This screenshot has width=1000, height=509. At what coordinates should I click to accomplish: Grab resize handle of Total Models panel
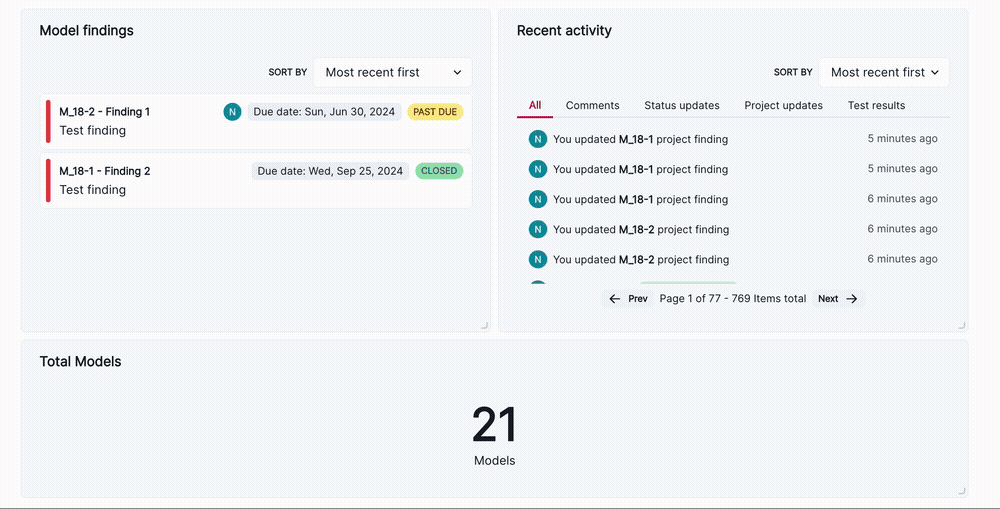[x=961, y=491]
